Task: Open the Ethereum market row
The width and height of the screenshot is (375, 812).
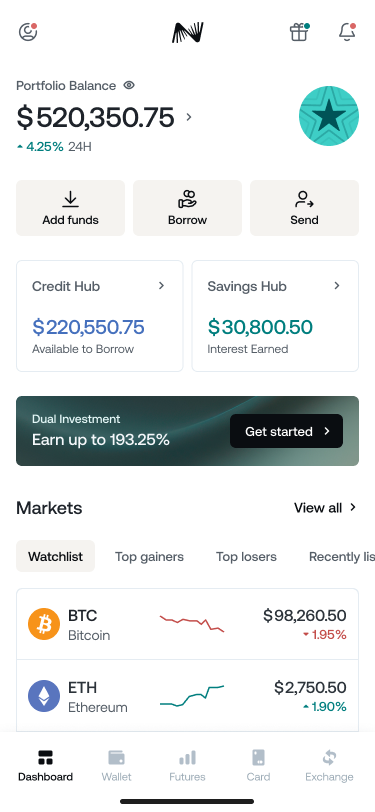Action: click(188, 696)
